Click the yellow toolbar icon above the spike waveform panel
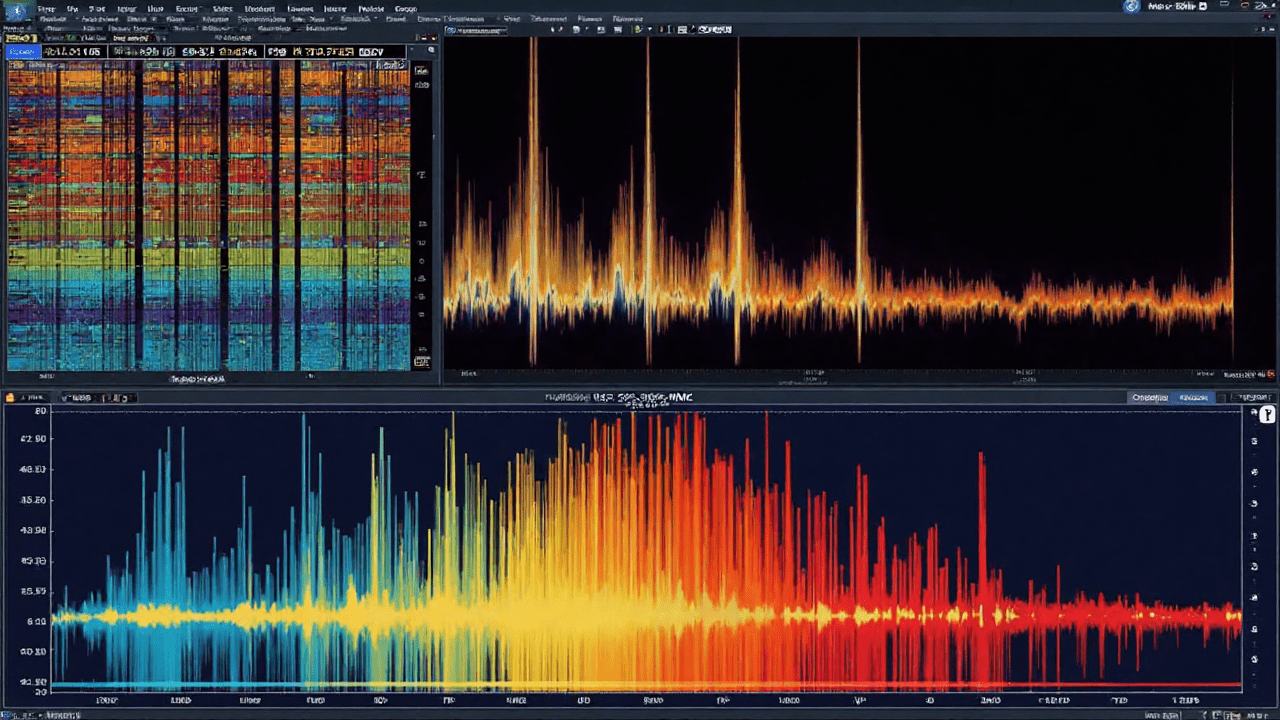This screenshot has height=720, width=1280. coord(638,30)
